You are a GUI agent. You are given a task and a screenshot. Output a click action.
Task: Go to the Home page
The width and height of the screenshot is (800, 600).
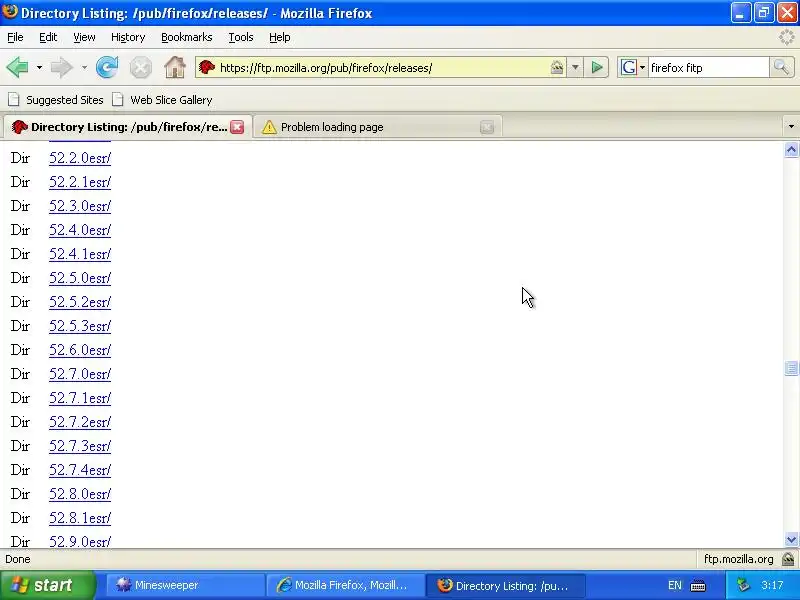tap(174, 67)
